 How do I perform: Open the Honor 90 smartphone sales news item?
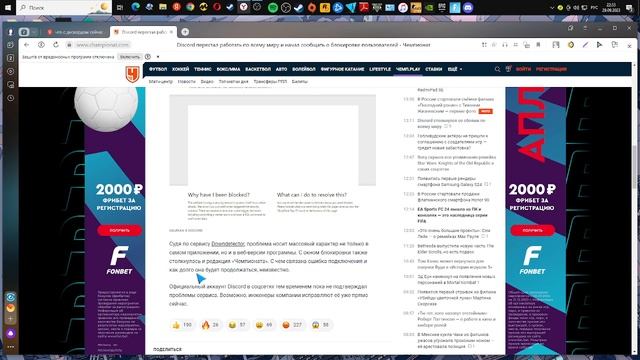tap(453, 197)
